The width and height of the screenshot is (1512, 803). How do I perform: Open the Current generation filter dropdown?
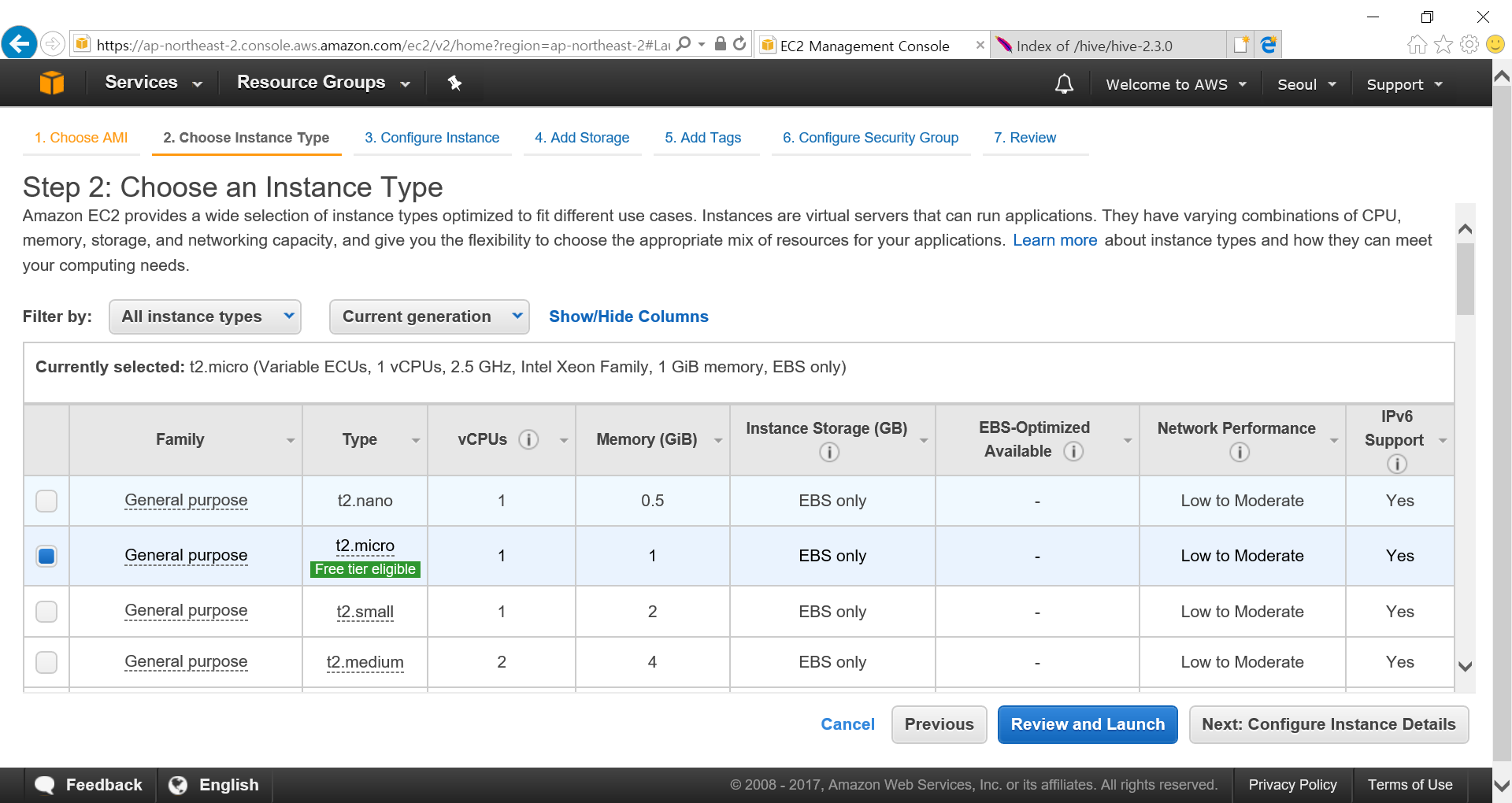click(x=429, y=316)
